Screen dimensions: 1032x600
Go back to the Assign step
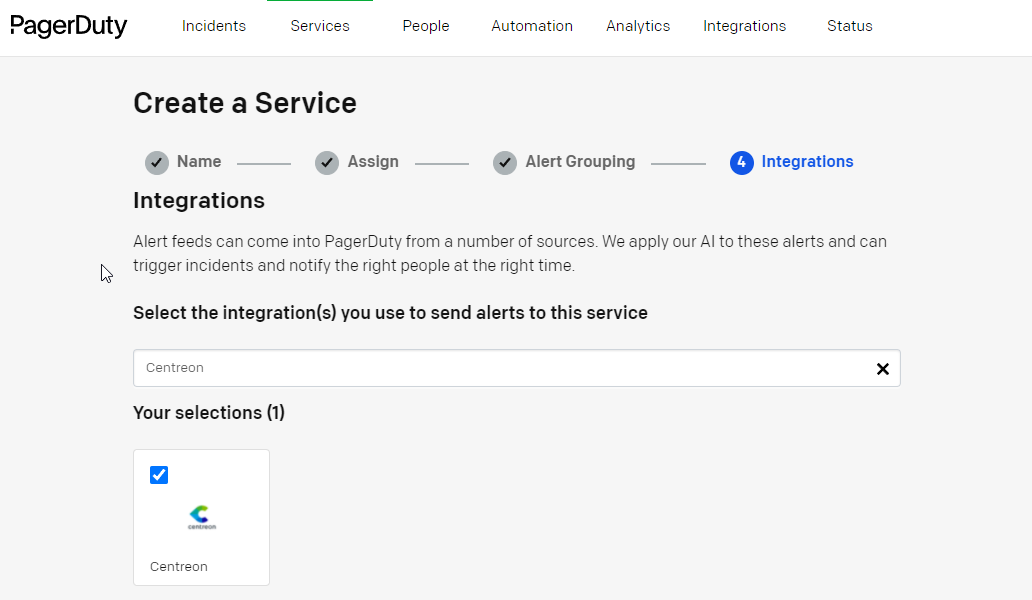(373, 162)
